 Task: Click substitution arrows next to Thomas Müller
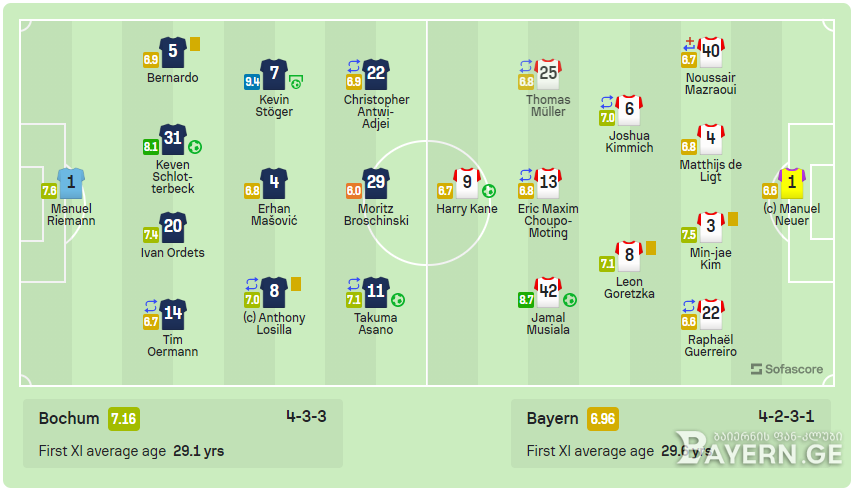(526, 66)
